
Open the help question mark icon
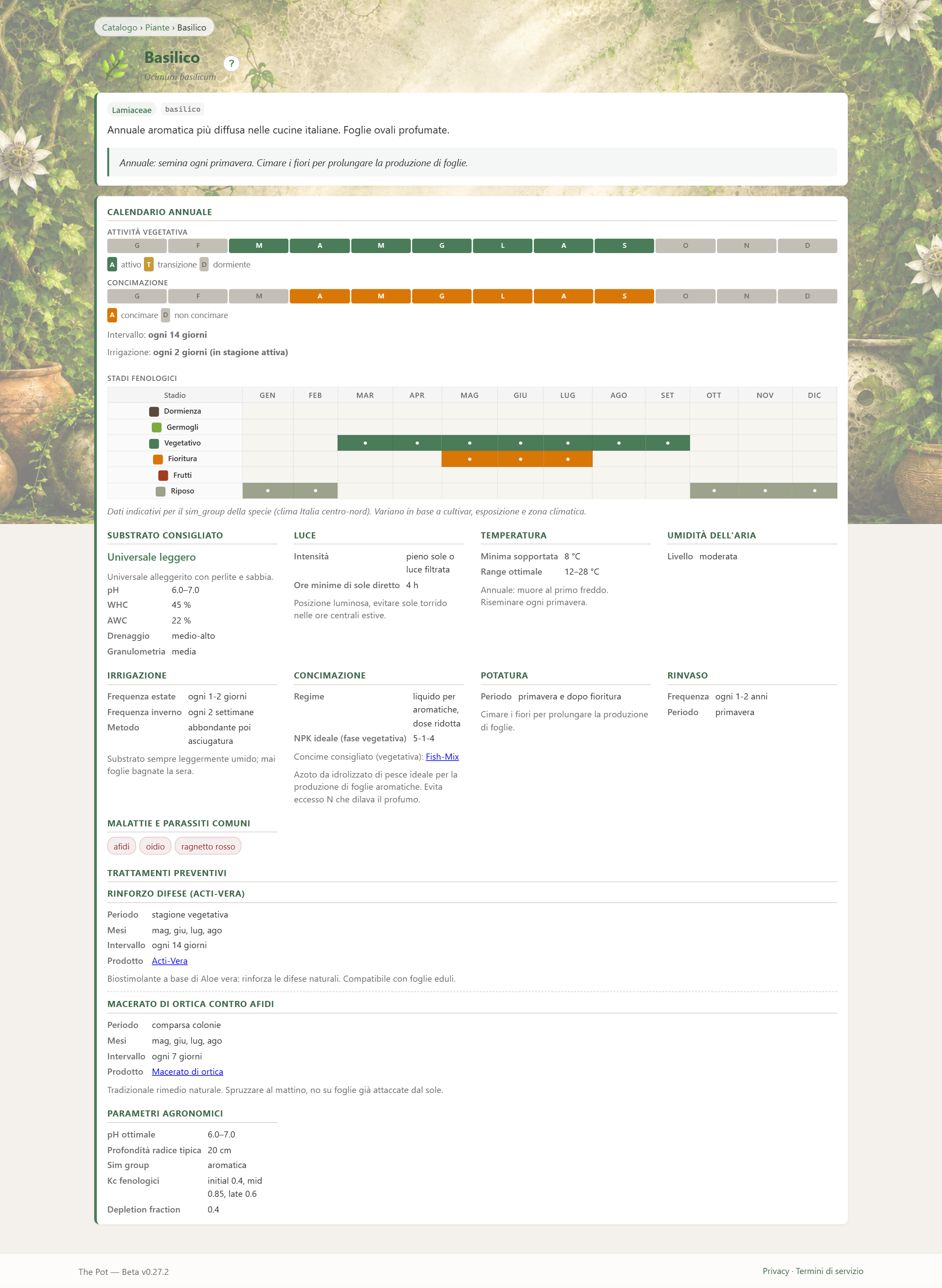point(231,63)
